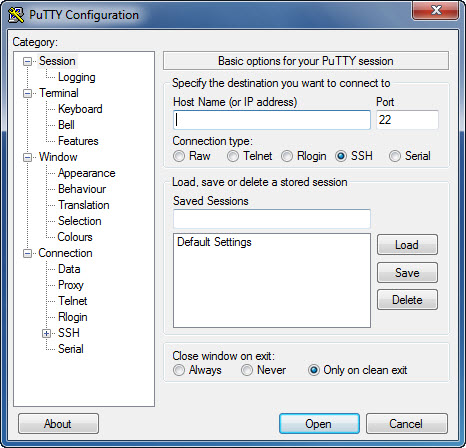Click the Host Name input field
This screenshot has width=466, height=448.
pos(272,120)
